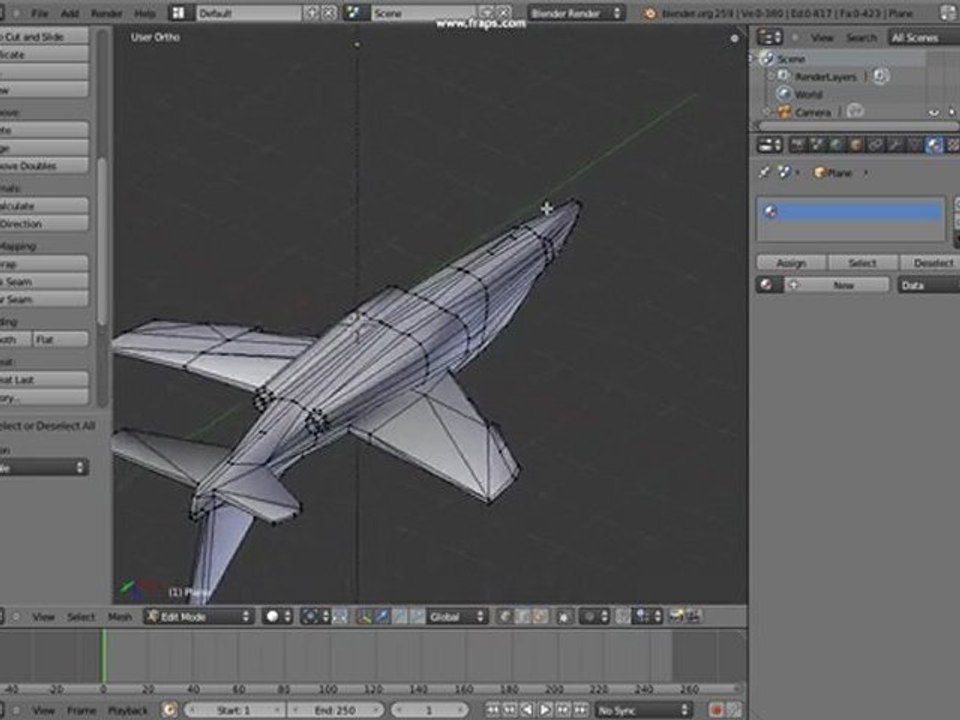Open the viewport shading dropdown
The width and height of the screenshot is (960, 720).
coord(277,617)
